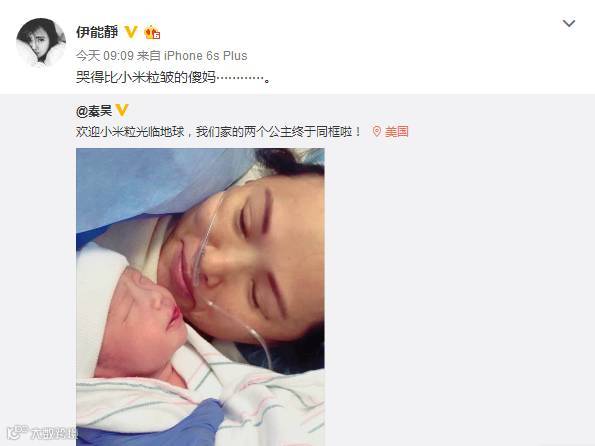595x446 pixels.
Task: Click the 伊能静 username link
Action: tap(97, 32)
